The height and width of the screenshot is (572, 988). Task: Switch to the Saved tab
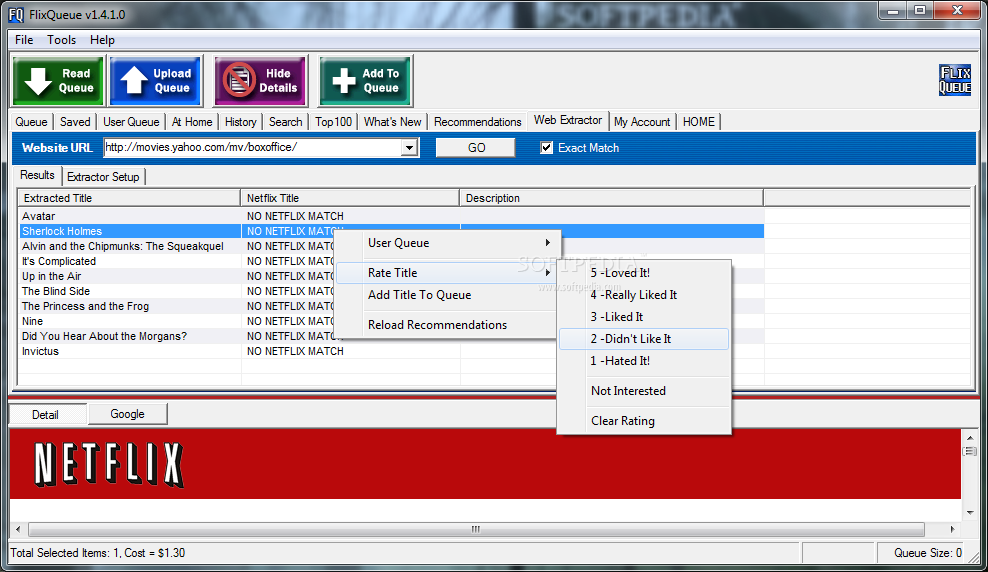click(x=75, y=122)
